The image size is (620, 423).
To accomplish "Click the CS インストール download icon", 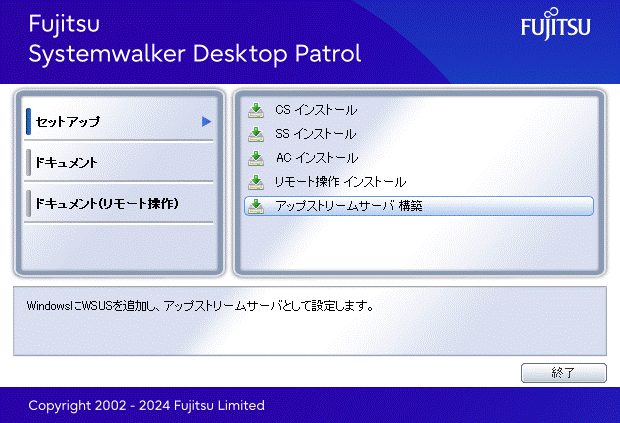I will pyautogui.click(x=256, y=110).
